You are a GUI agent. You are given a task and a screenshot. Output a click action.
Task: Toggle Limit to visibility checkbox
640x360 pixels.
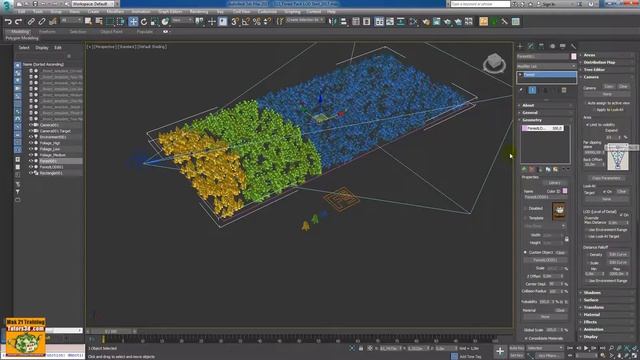tap(587, 124)
